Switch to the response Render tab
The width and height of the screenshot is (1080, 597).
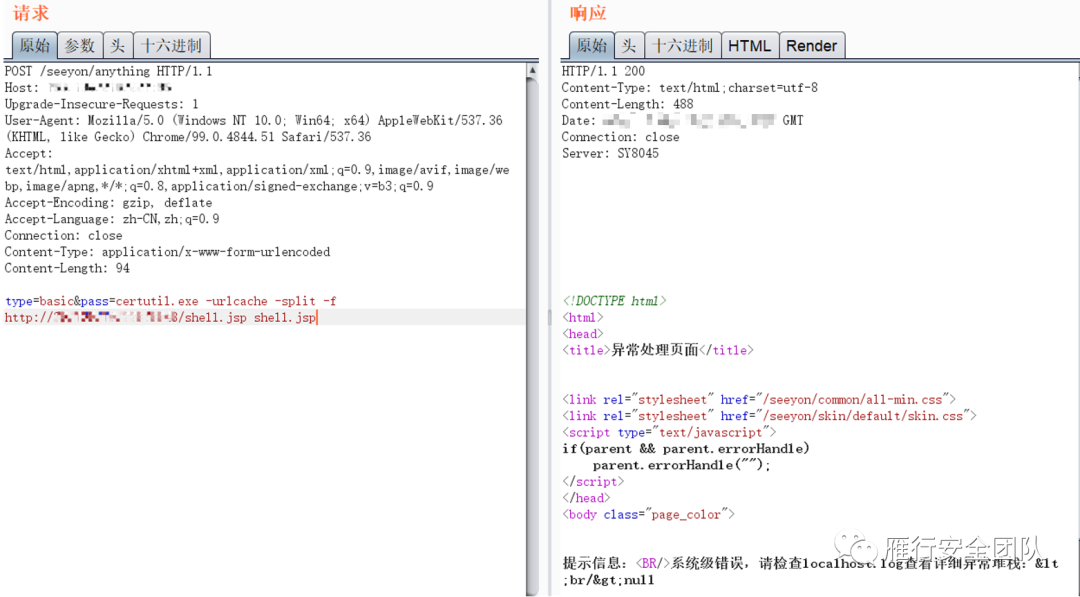pos(811,45)
